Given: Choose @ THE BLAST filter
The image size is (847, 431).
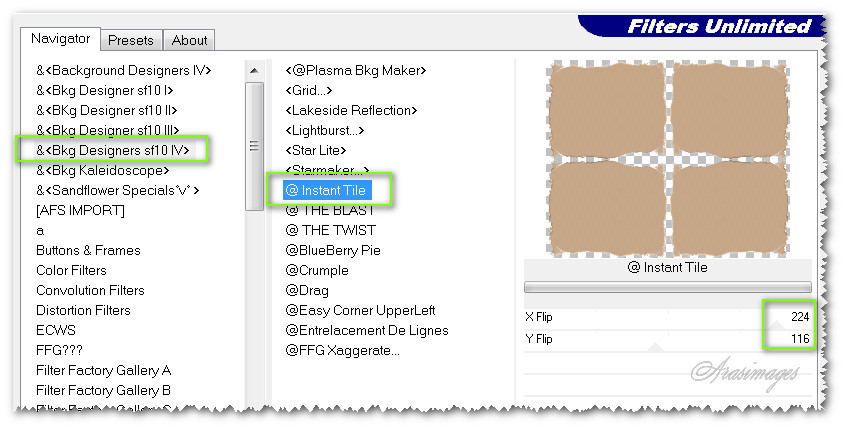Looking at the screenshot, I should 330,211.
